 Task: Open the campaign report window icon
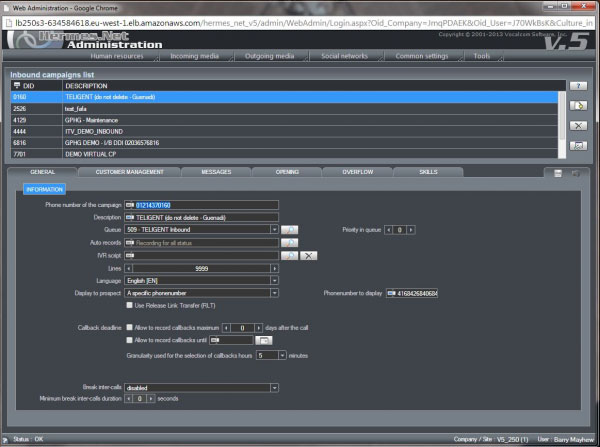[x=578, y=146]
